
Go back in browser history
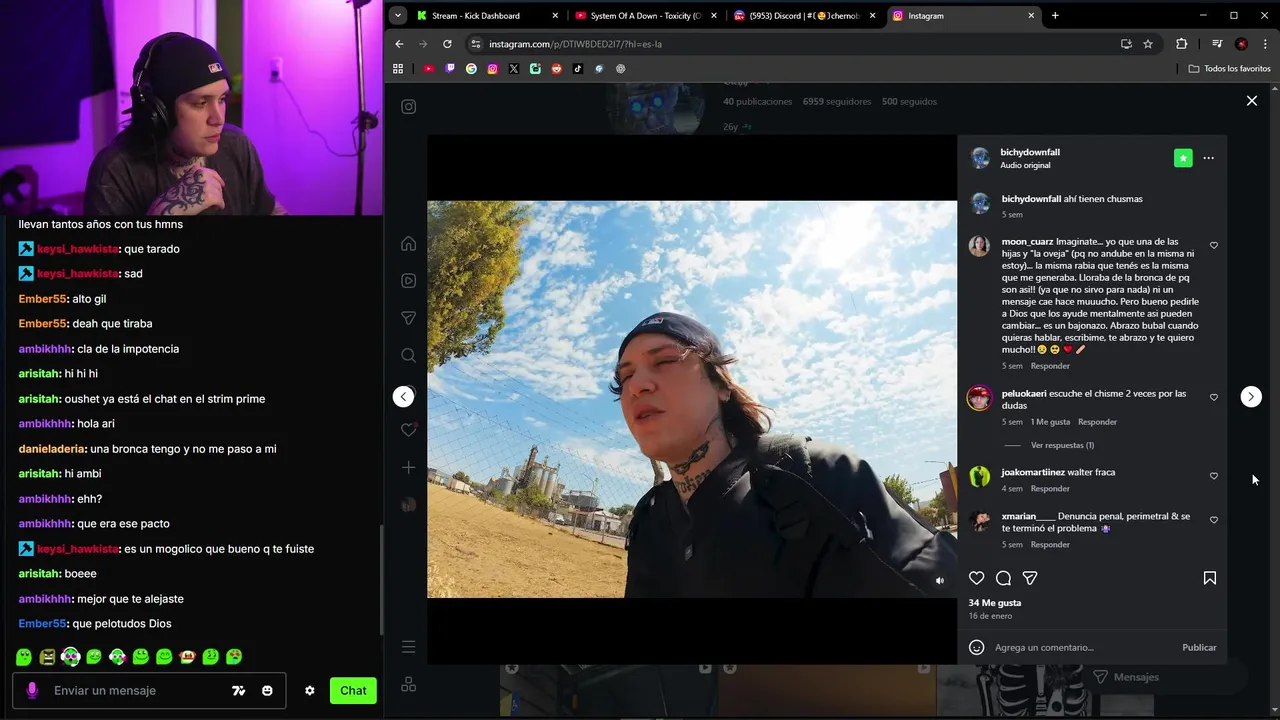coord(399,44)
